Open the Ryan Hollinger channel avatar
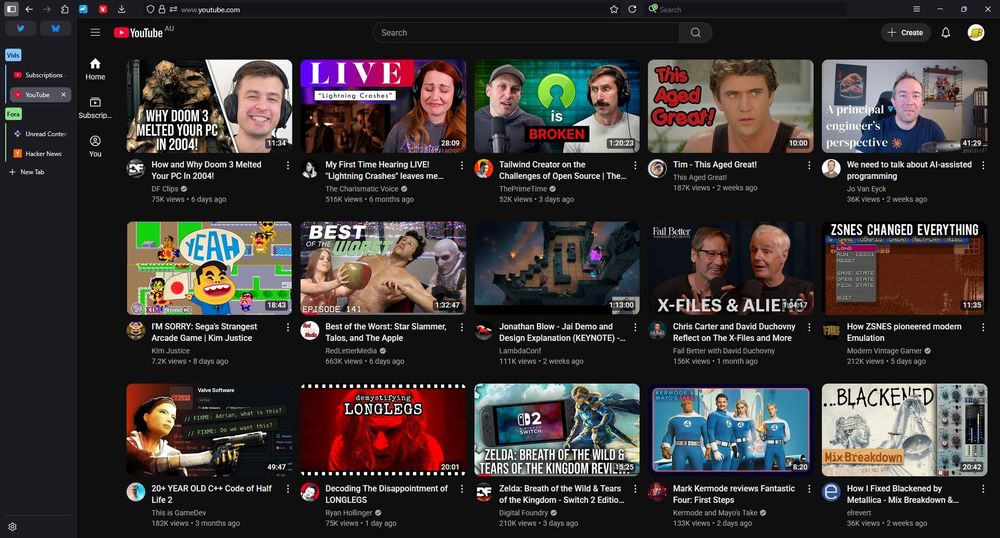The image size is (1000, 538). point(310,493)
